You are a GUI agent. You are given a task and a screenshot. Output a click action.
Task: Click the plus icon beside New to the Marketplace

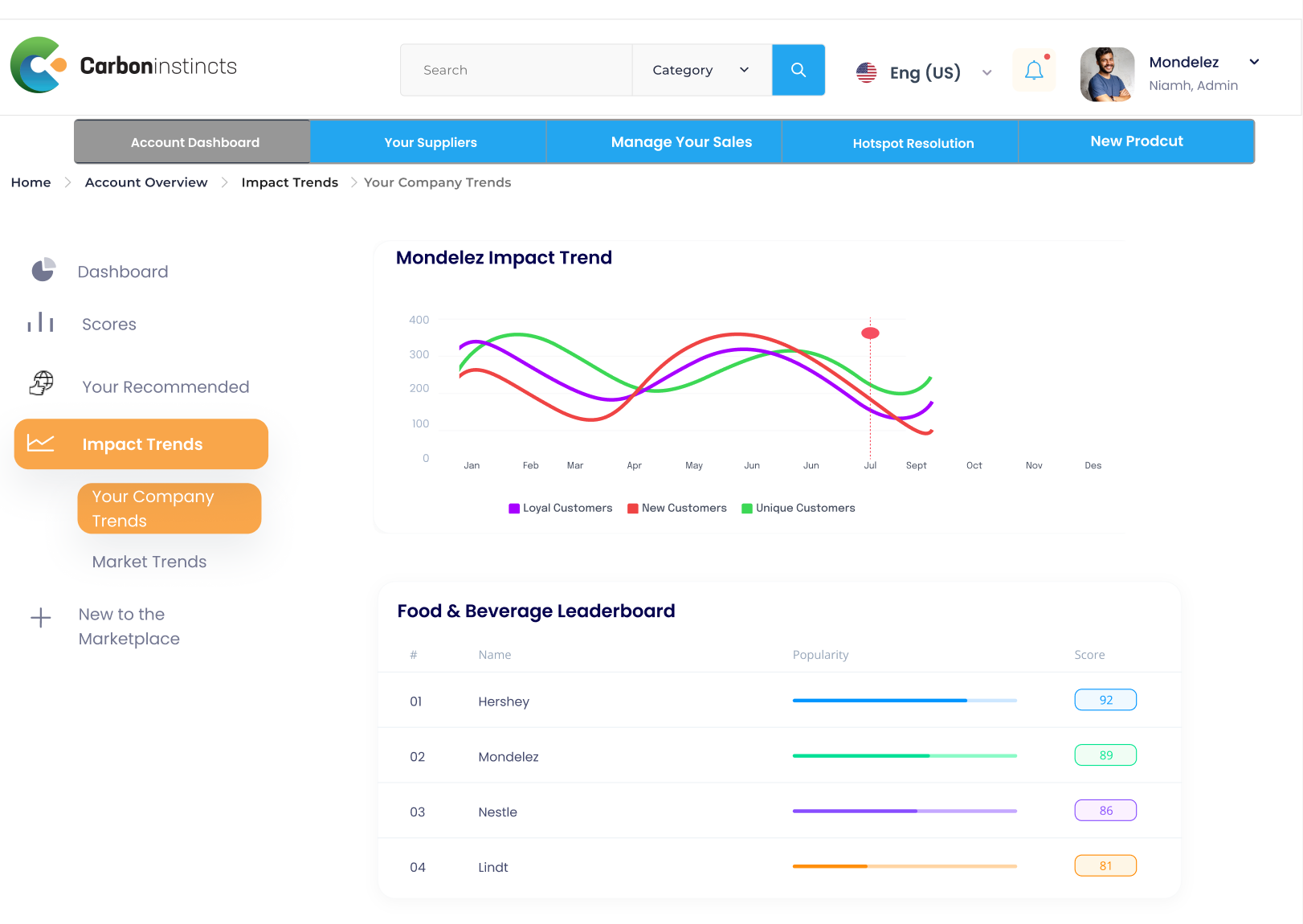click(41, 617)
